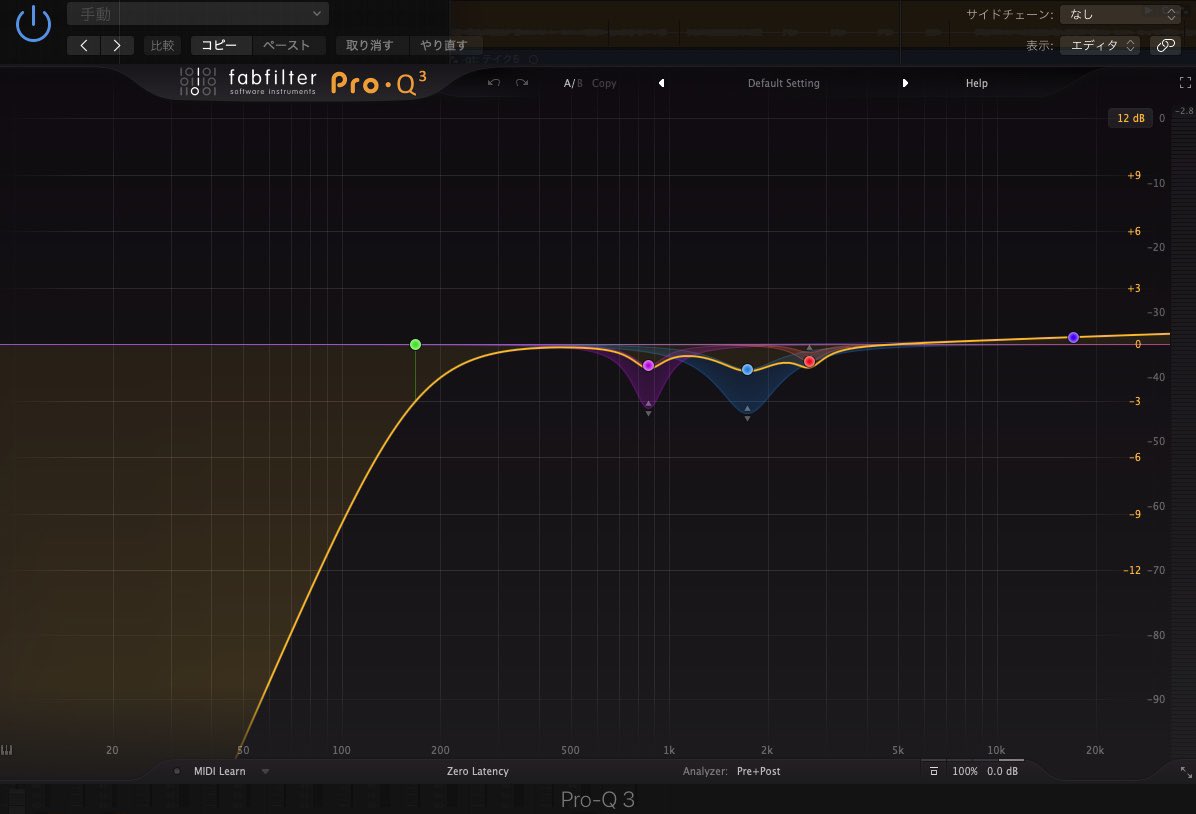Enable MIDI Learn
1196x814 pixels.
point(219,771)
